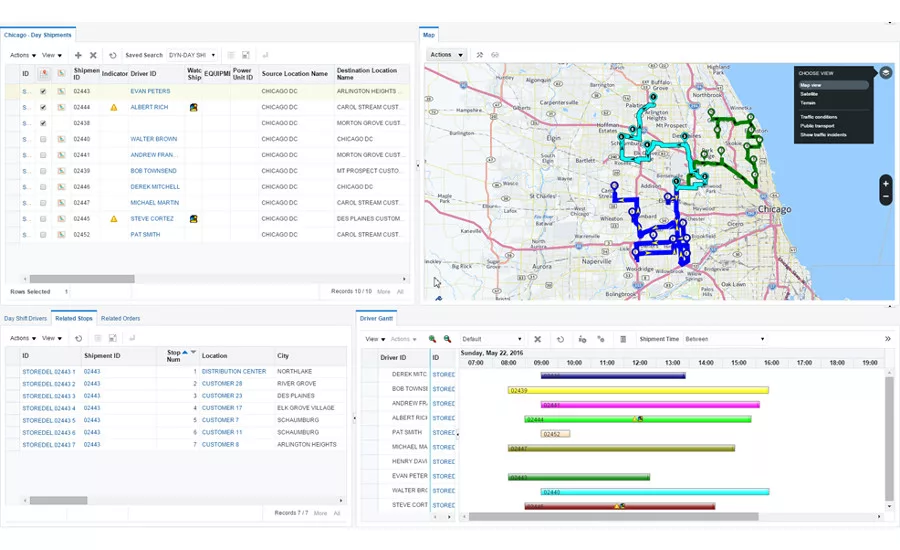Click the map pin column header icon
This screenshot has height=550, width=900.
[44, 73]
